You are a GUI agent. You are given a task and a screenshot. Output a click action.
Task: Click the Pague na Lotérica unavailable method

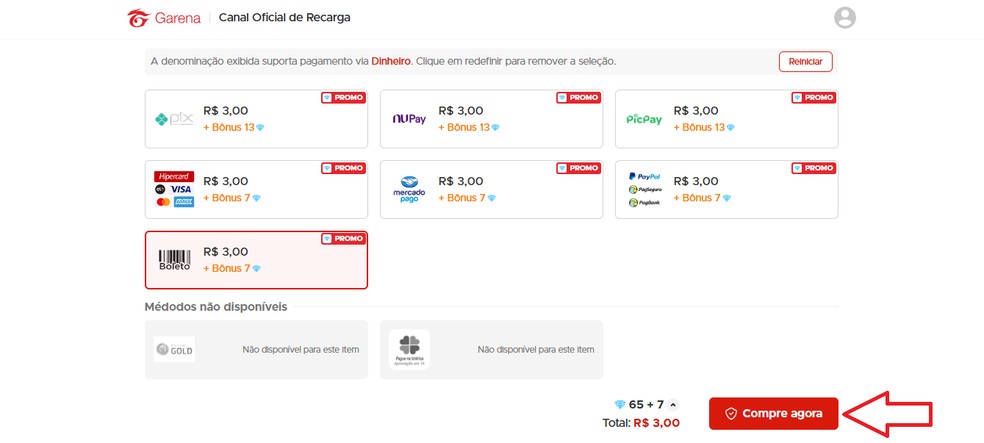tap(491, 350)
